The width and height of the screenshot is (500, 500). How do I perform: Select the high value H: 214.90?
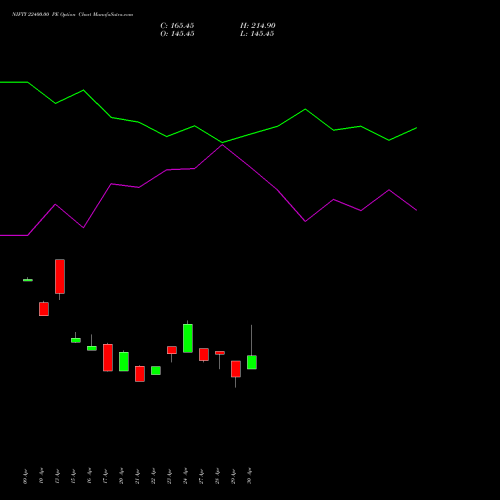click(x=258, y=26)
